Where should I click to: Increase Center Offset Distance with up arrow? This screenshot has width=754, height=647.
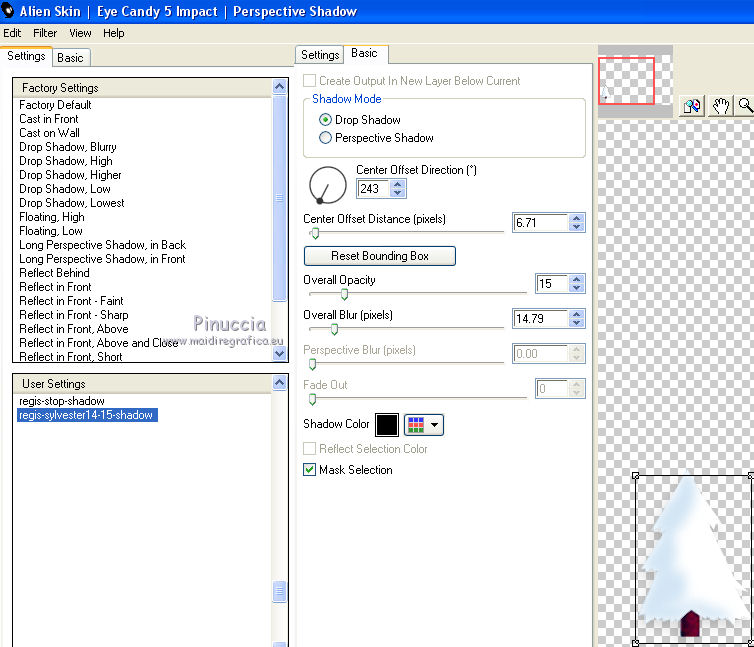click(x=577, y=218)
